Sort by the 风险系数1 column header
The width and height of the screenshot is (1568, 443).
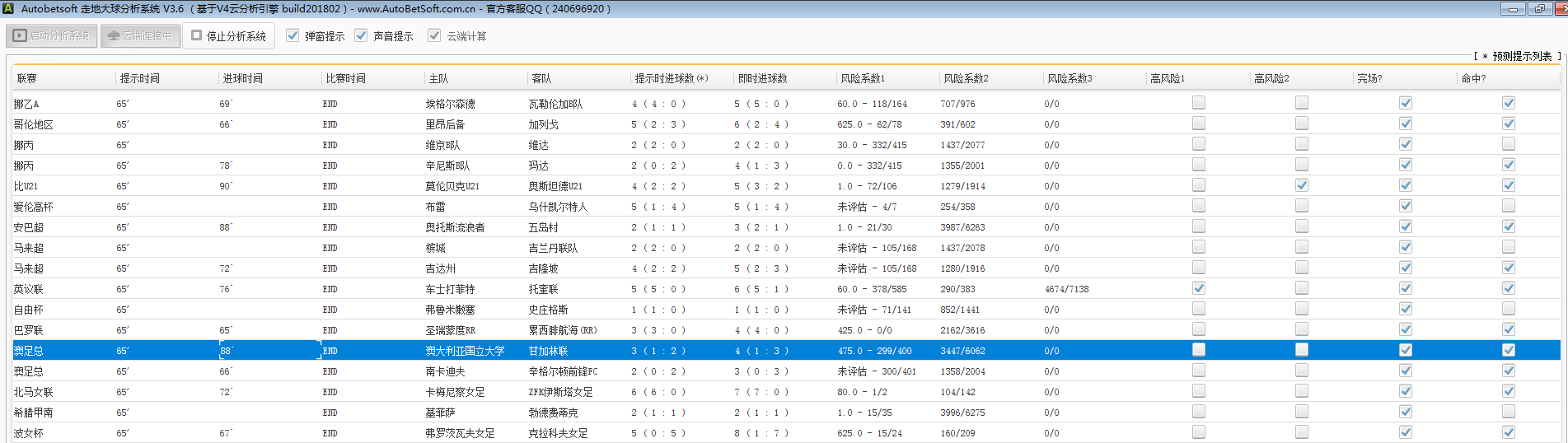click(863, 78)
